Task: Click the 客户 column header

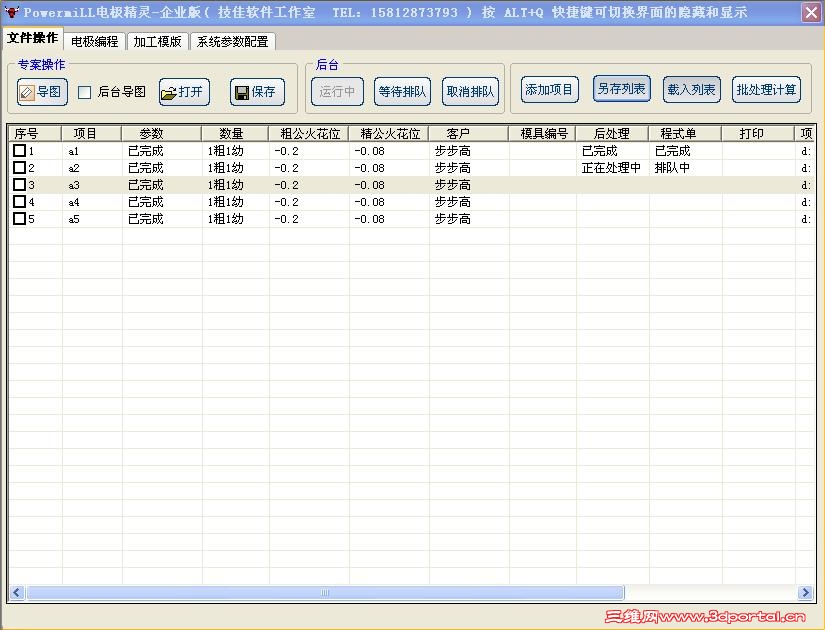Action: coord(469,134)
